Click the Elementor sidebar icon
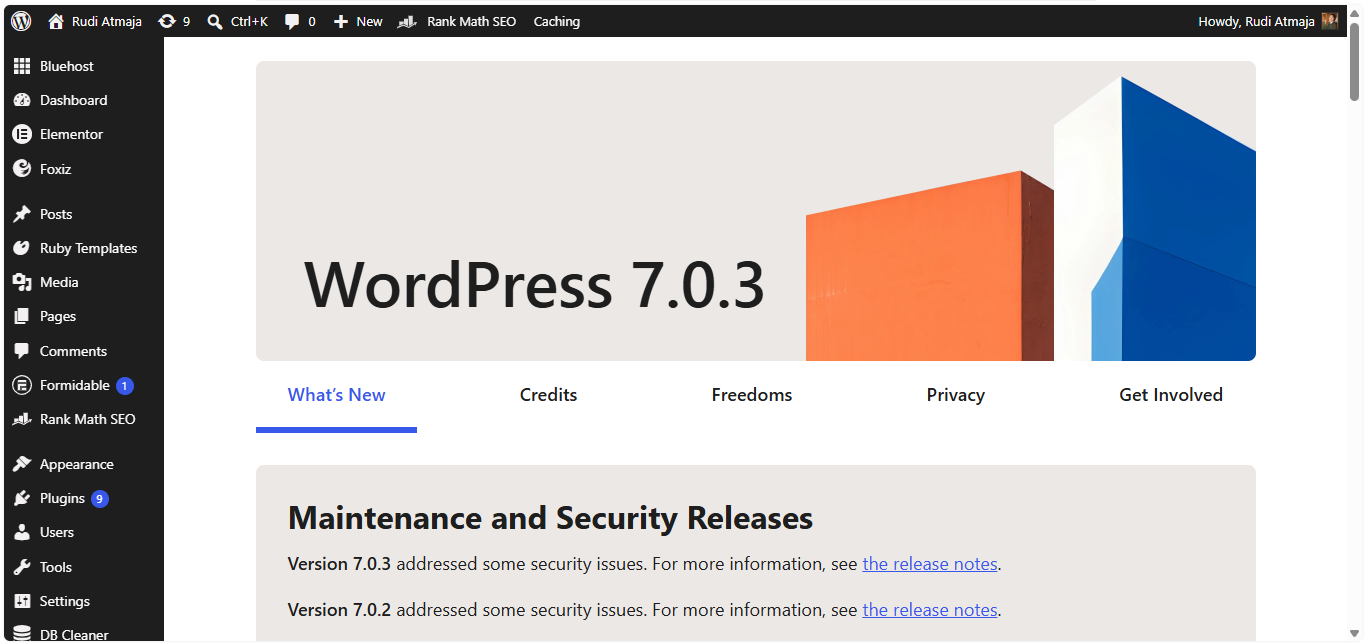 [x=22, y=134]
